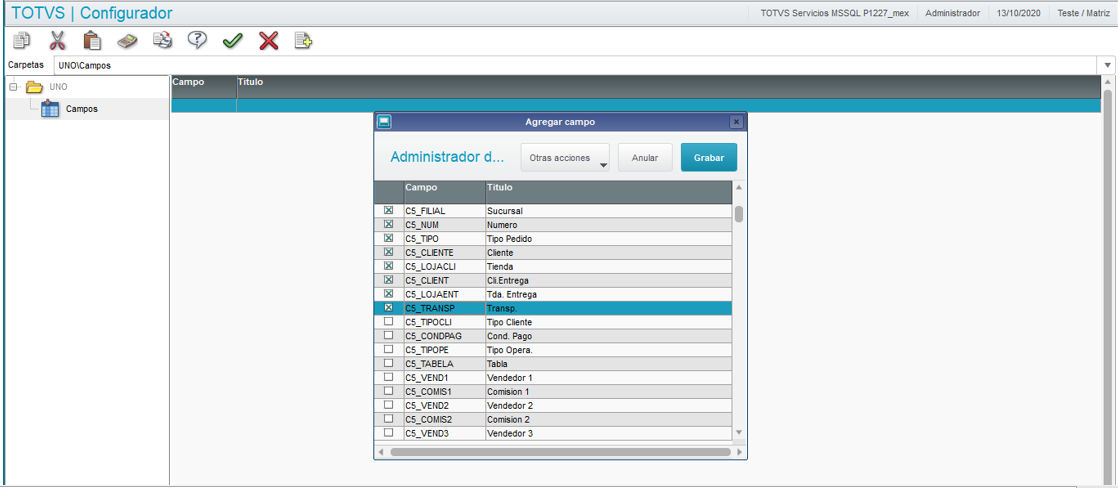The image size is (1118, 488).
Task: Select the Vendedor 3 title cell
Action: coord(607,433)
